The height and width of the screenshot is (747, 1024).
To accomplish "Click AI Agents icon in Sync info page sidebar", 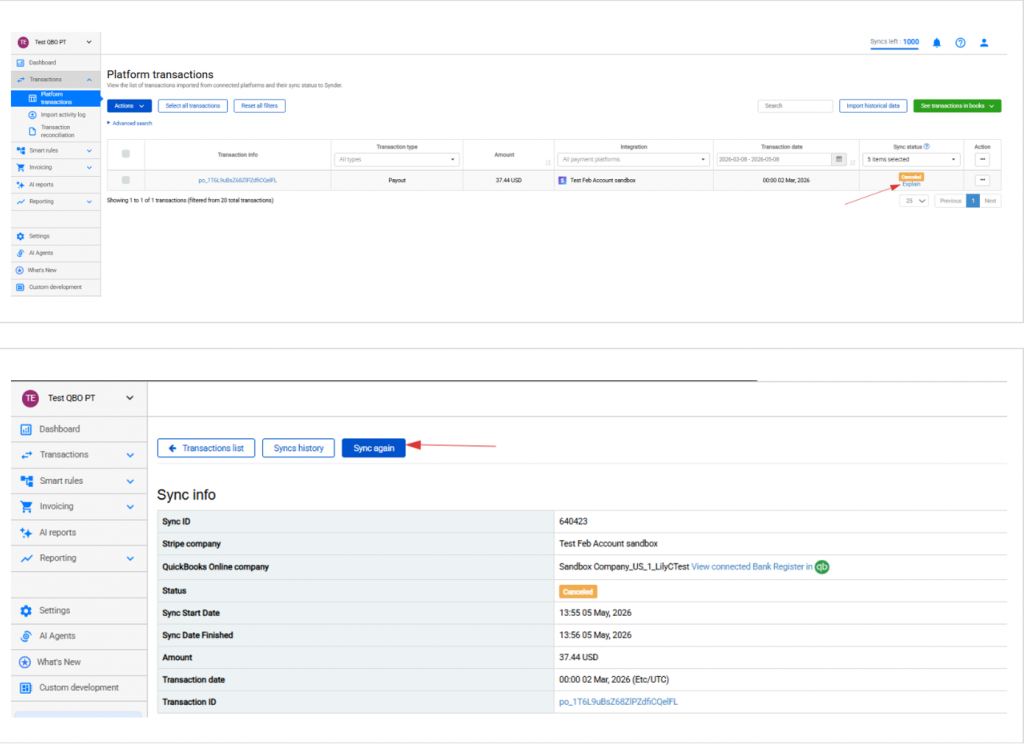I will coord(26,637).
